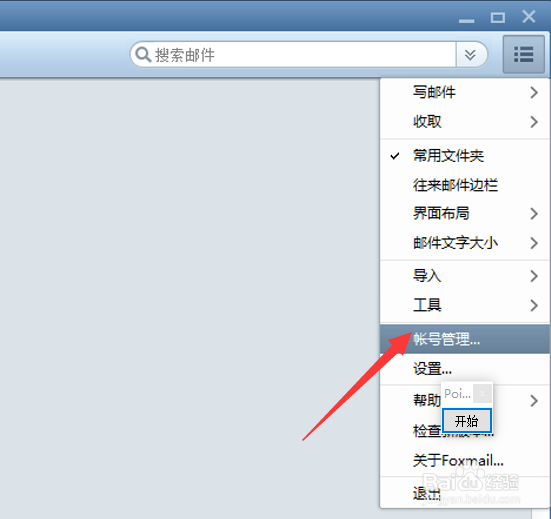551x519 pixels.
Task: Expand the 工具 submenu arrow
Action: [534, 305]
